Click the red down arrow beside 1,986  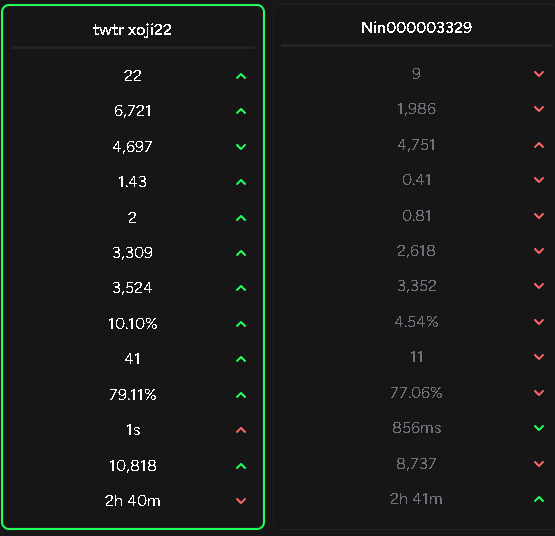pos(539,109)
